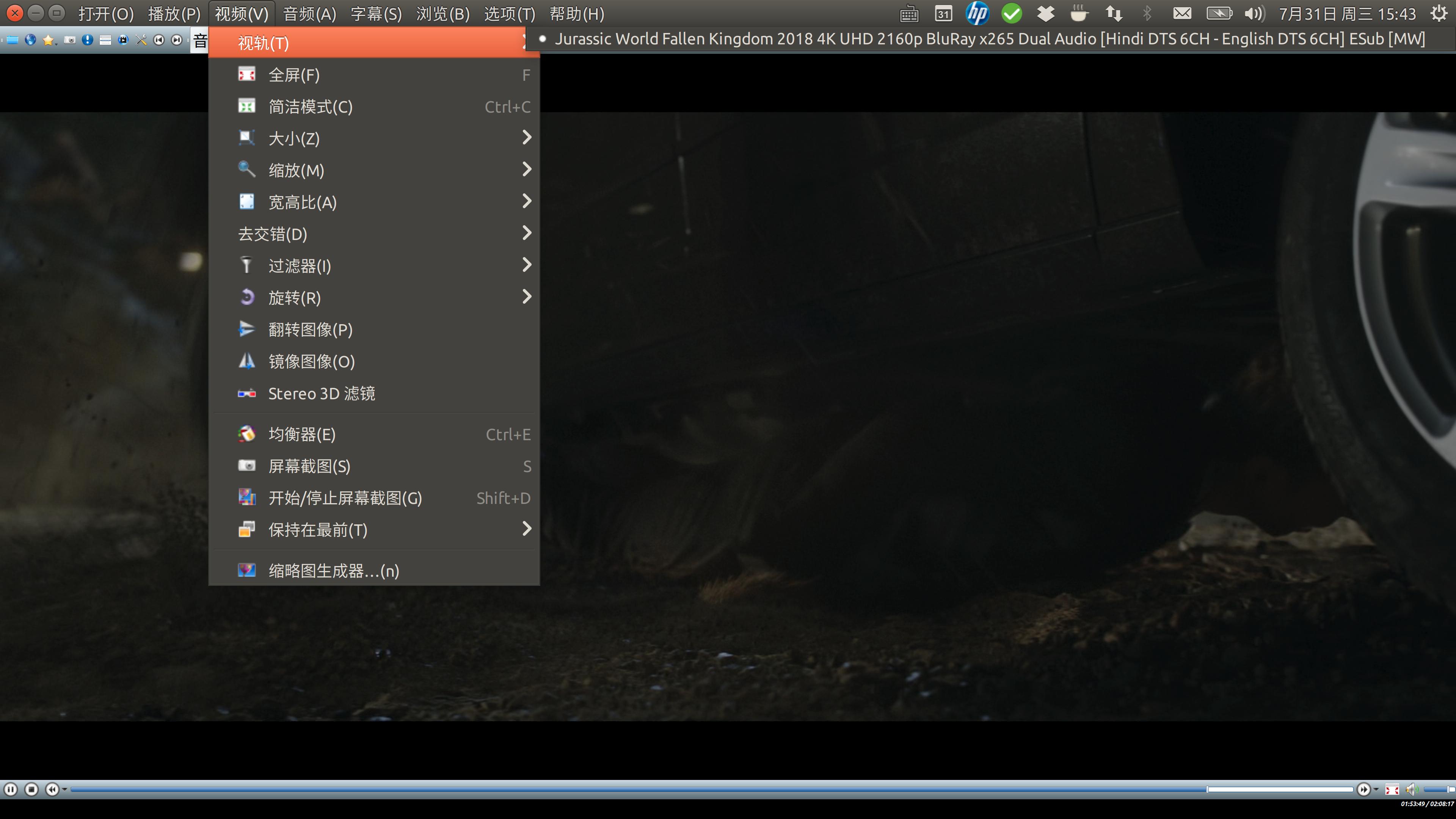Image resolution: width=1456 pixels, height=819 pixels.
Task: Open the 帮助(H) help menu
Action: [577, 14]
